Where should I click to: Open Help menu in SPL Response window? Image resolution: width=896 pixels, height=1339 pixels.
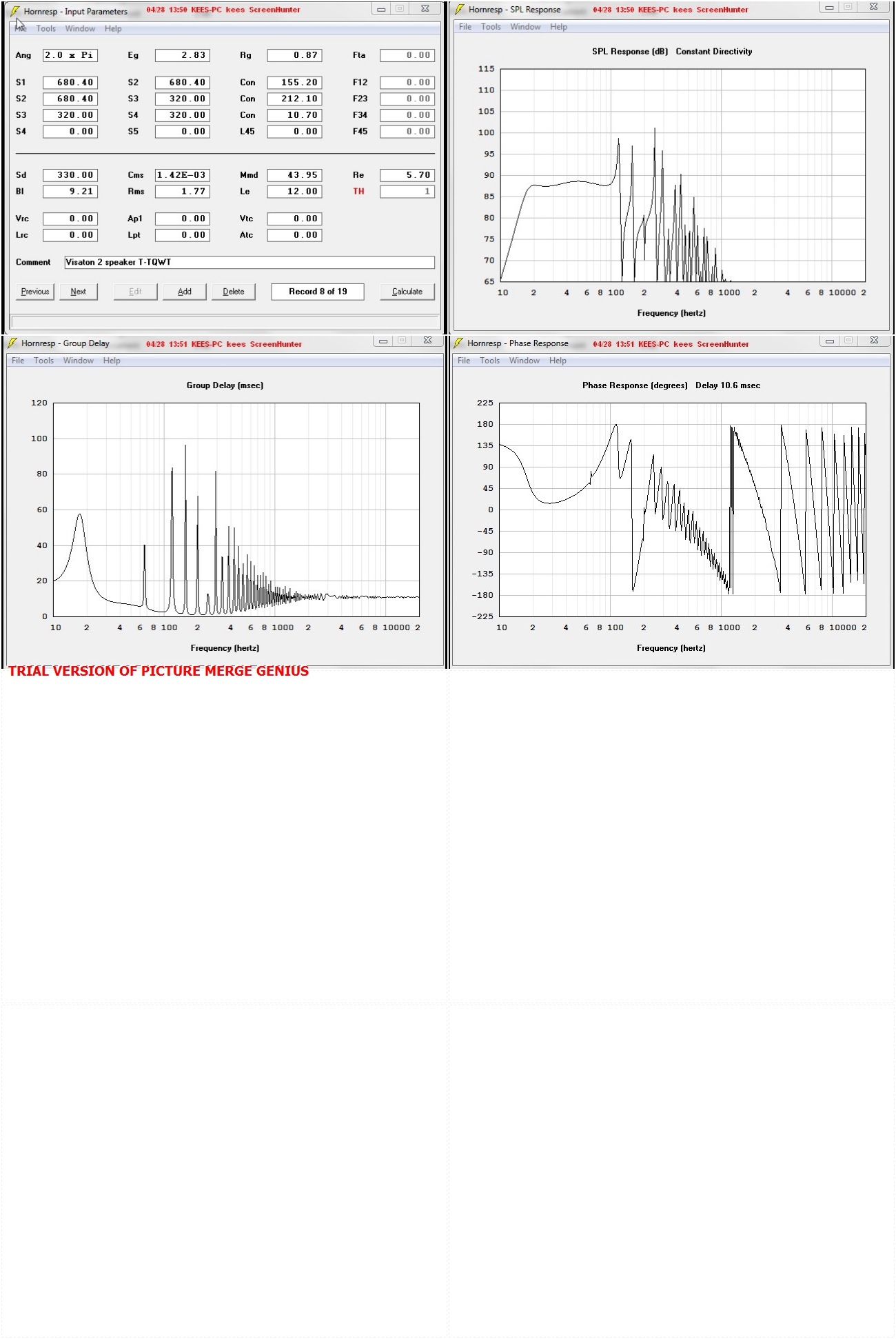click(558, 27)
